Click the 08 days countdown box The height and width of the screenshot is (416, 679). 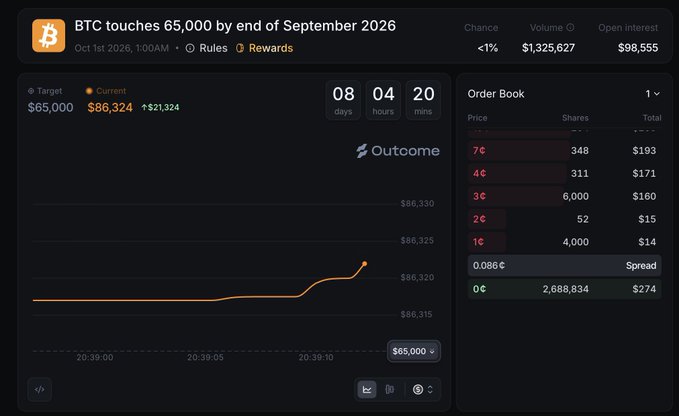point(343,100)
